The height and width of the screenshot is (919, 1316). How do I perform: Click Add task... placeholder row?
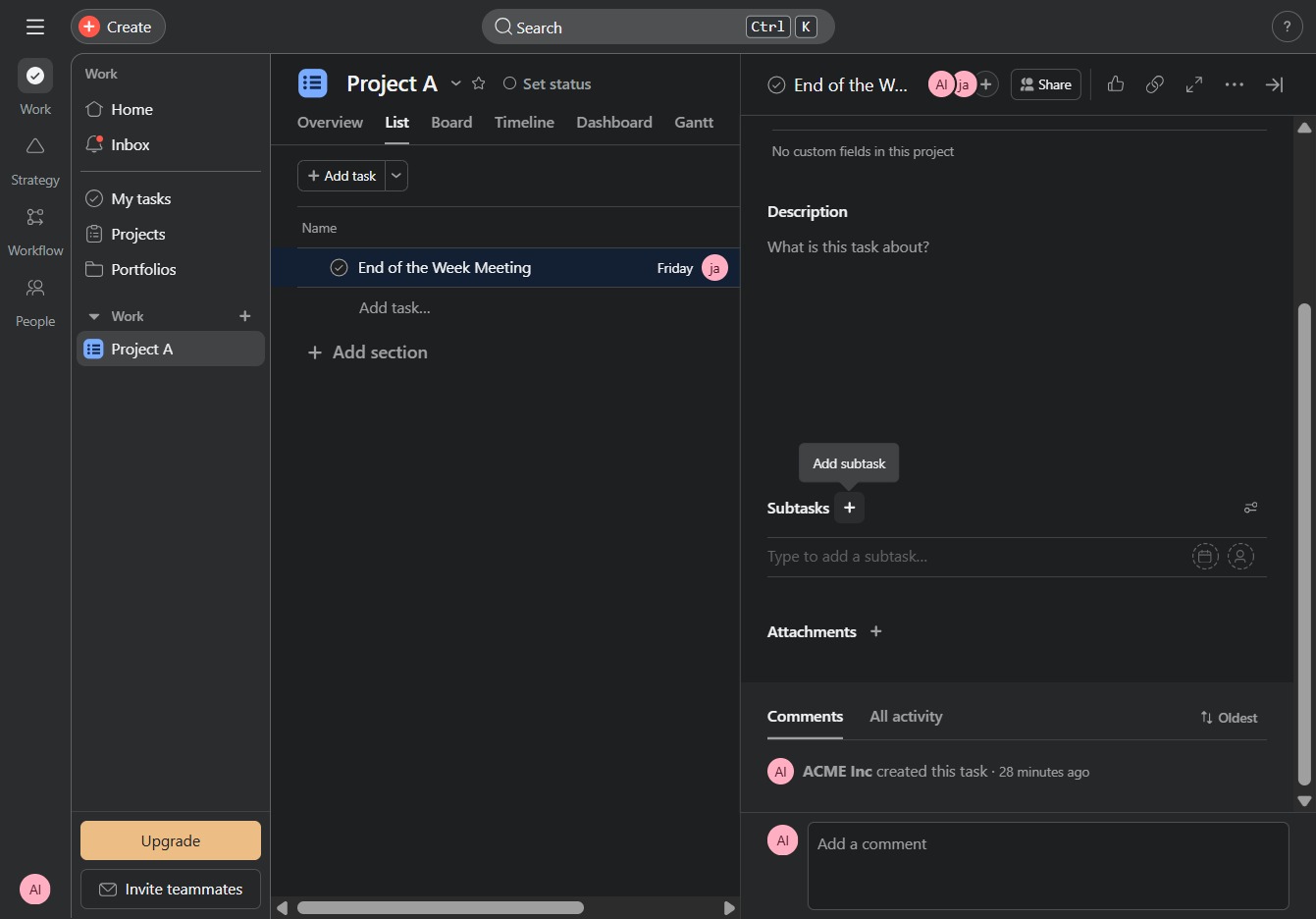point(395,307)
